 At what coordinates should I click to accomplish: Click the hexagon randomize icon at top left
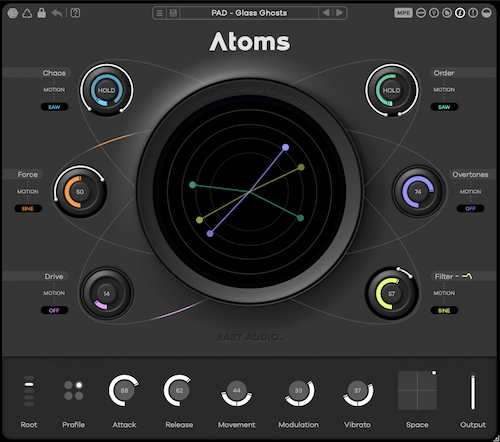click(13, 13)
